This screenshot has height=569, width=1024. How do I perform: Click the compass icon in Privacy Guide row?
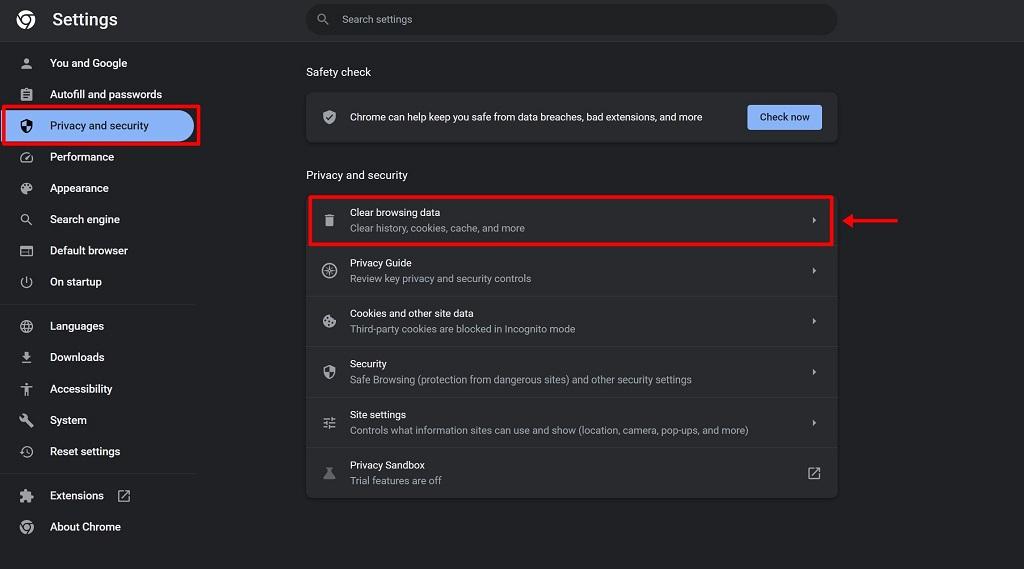[x=329, y=271]
